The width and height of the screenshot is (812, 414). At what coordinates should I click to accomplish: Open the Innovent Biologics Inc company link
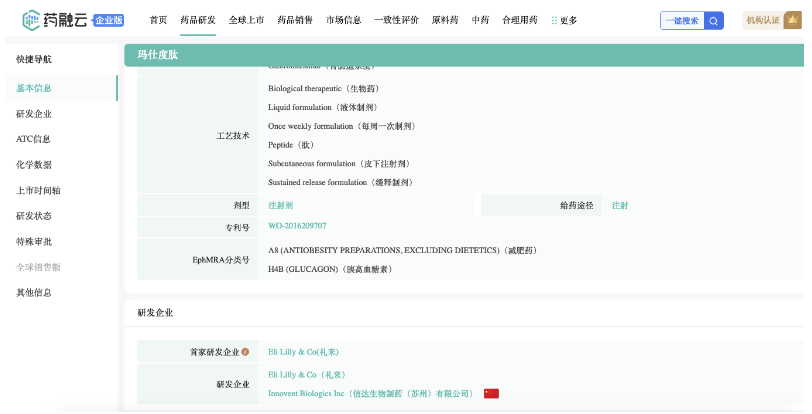coord(371,394)
